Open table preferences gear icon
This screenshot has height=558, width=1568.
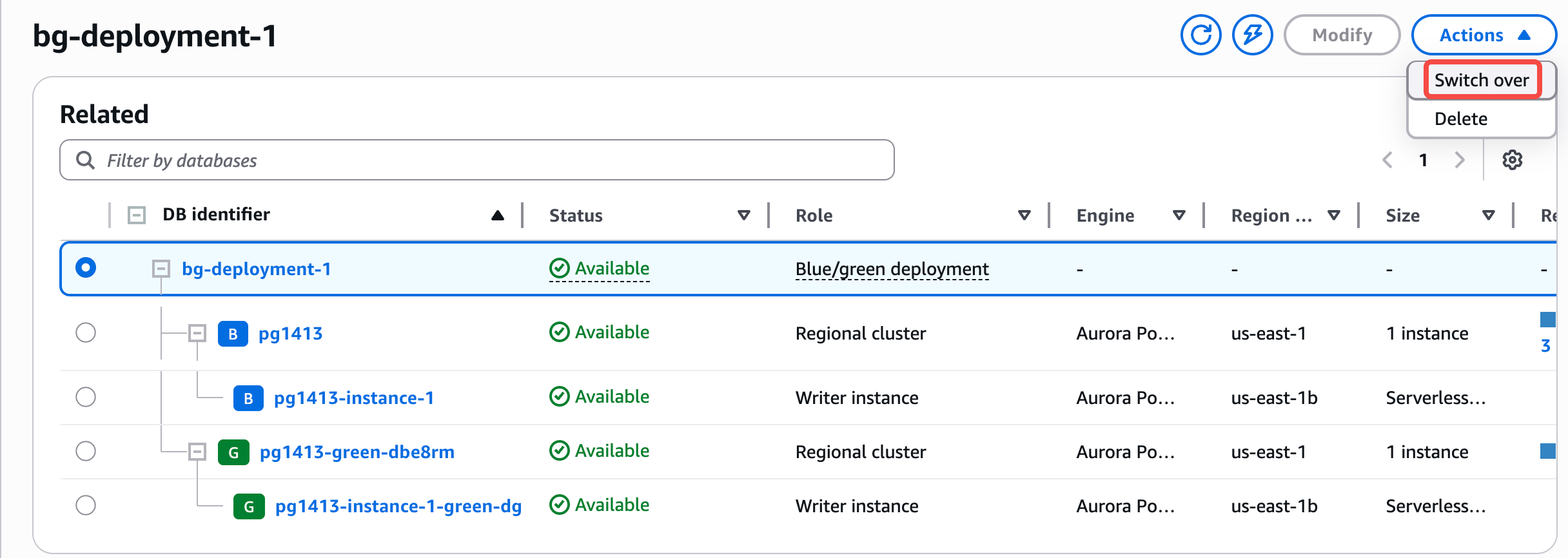(x=1512, y=160)
